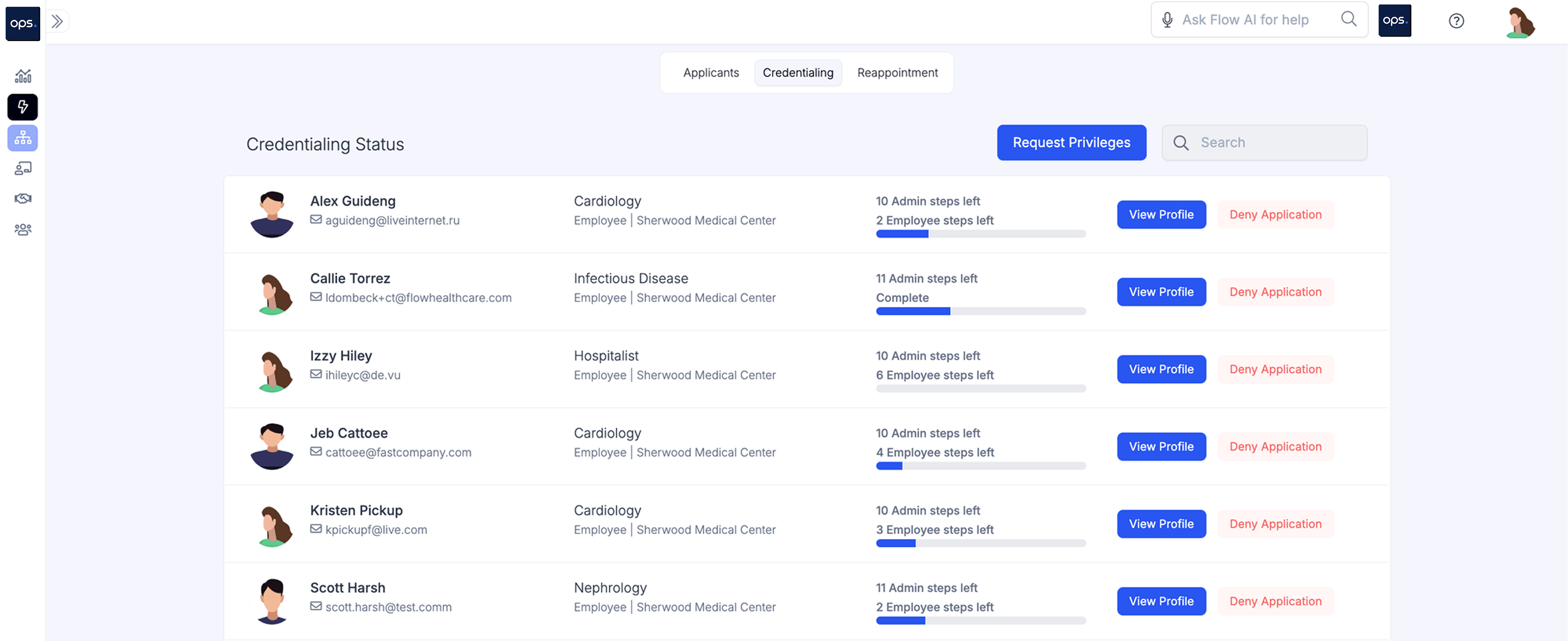
Task: Open the analytics chart sidebar icon
Action: [23, 76]
